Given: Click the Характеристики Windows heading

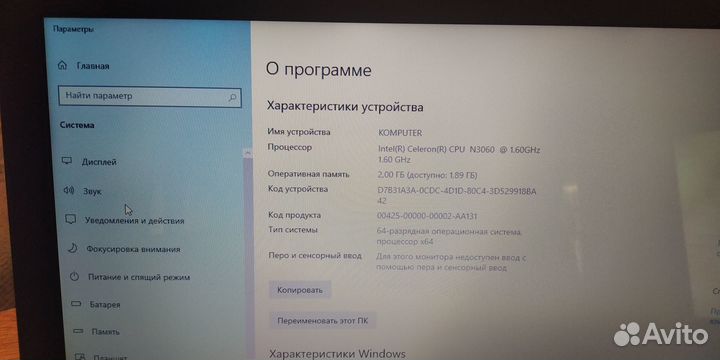Looking at the screenshot, I should click(x=338, y=354).
